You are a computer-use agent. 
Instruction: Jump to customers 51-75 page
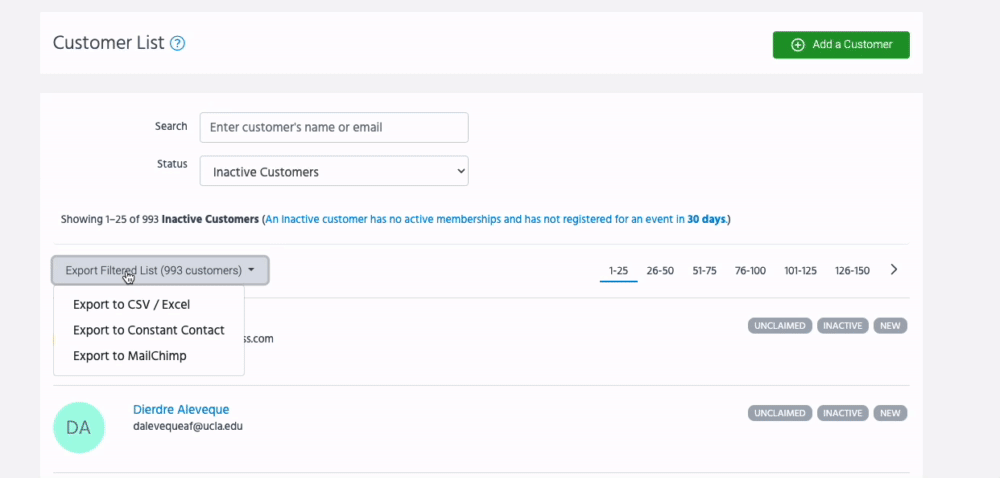(704, 270)
